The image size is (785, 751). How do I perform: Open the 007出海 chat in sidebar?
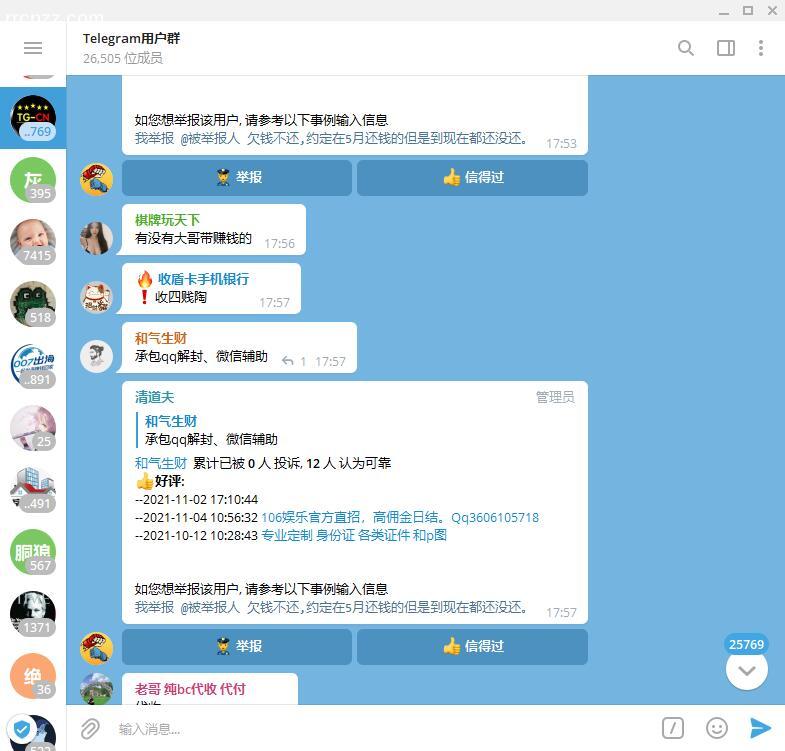(33, 366)
